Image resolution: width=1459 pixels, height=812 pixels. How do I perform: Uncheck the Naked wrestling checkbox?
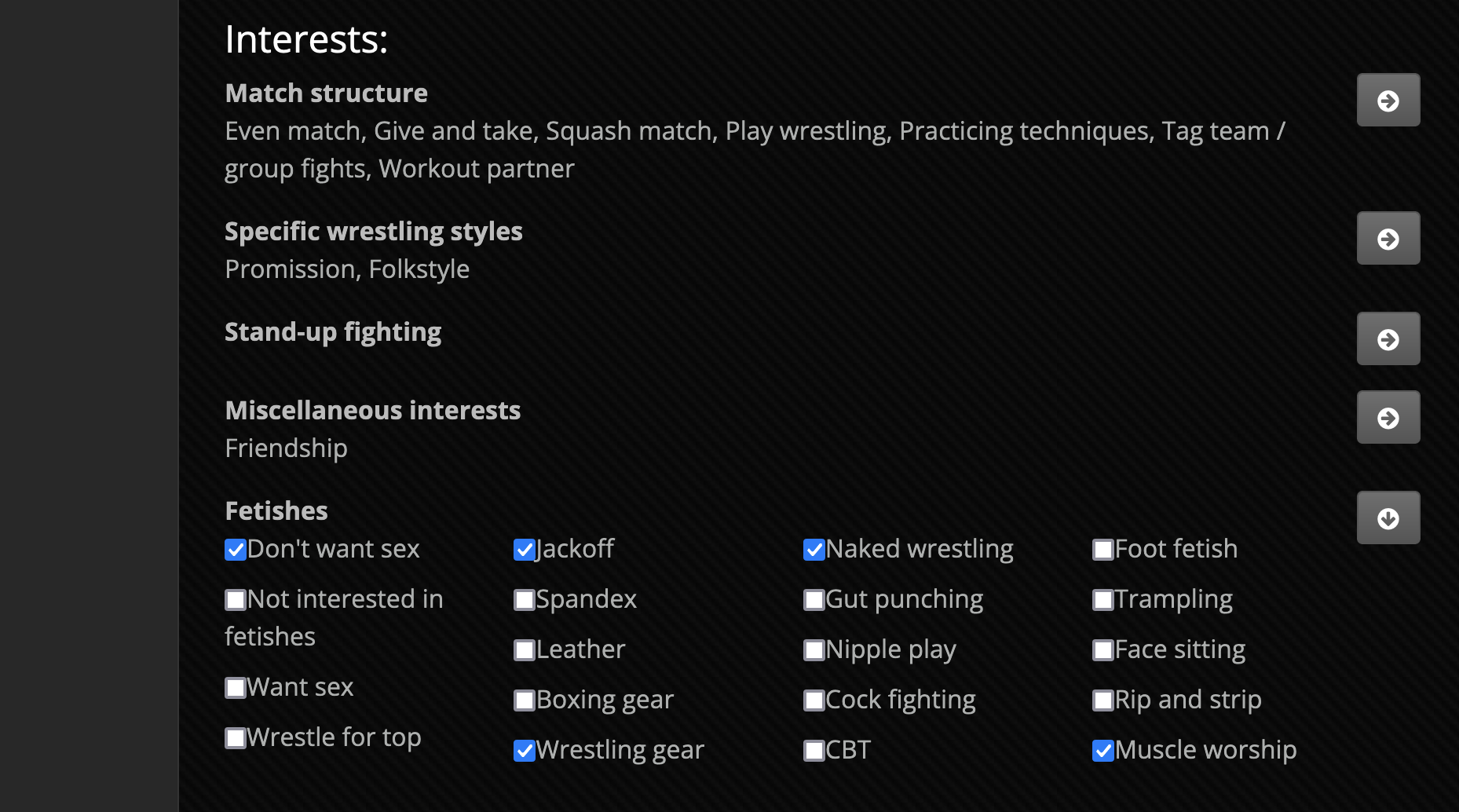click(814, 550)
